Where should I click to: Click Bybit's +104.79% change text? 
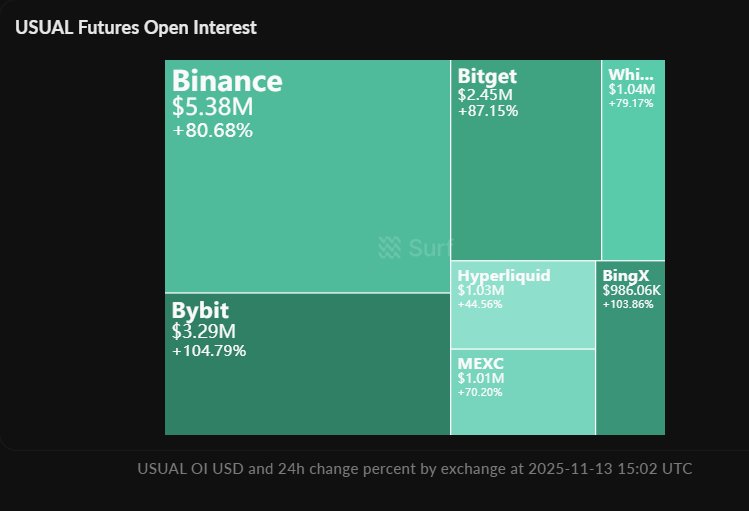(x=209, y=351)
